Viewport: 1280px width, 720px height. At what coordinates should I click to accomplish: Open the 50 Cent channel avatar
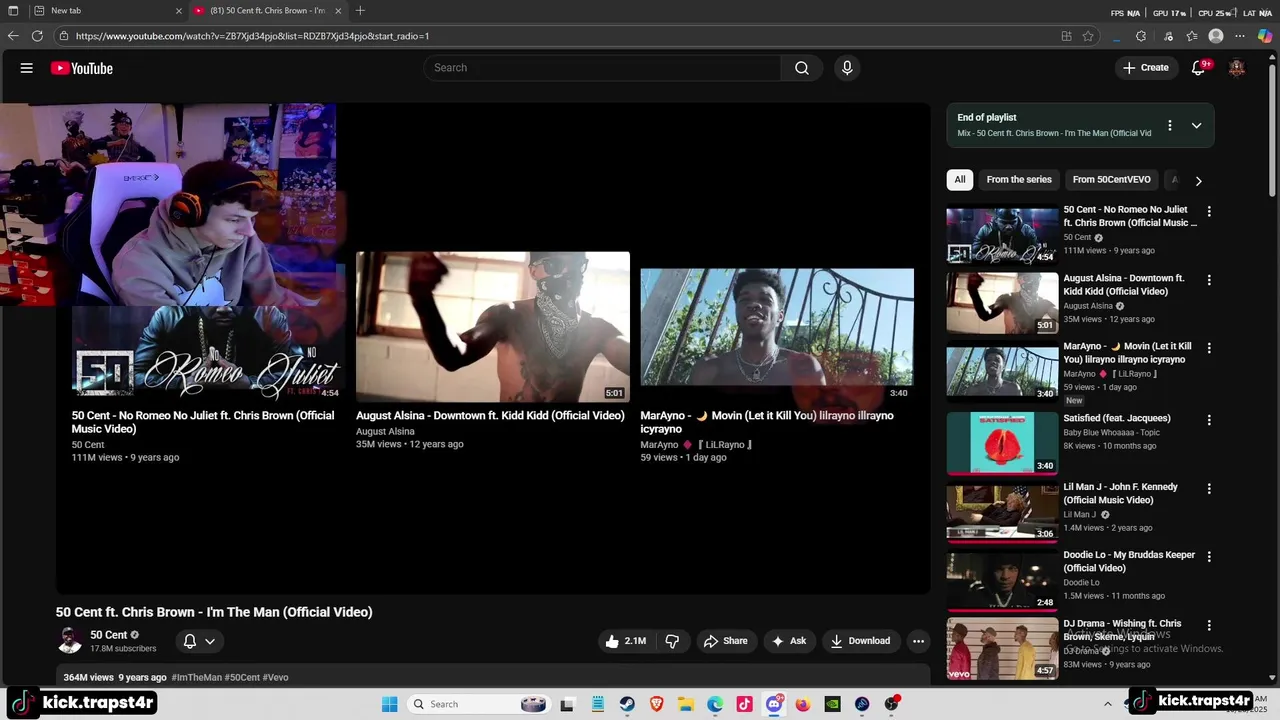click(70, 641)
